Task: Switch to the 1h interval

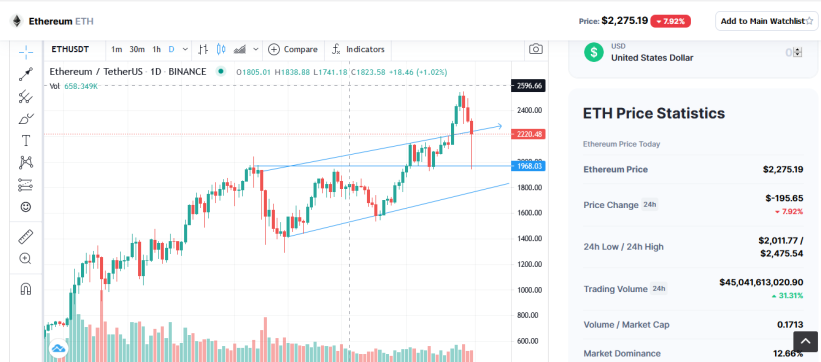Action: tap(157, 49)
